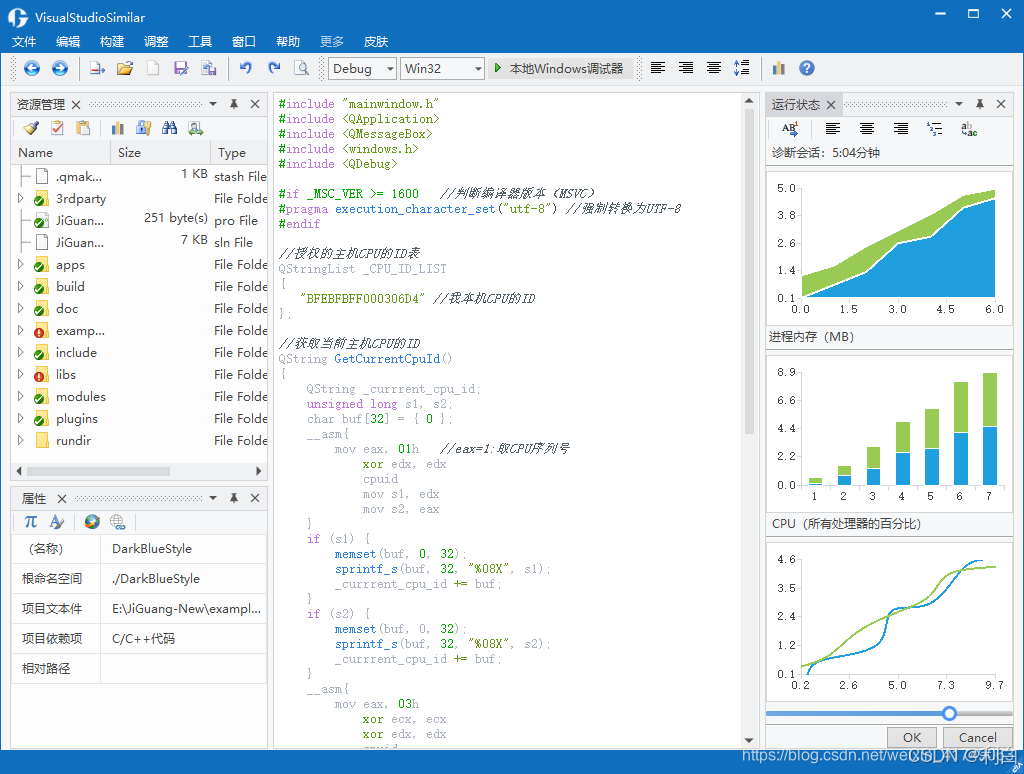Open the 文件 menu
The height and width of the screenshot is (774, 1024).
point(24,42)
